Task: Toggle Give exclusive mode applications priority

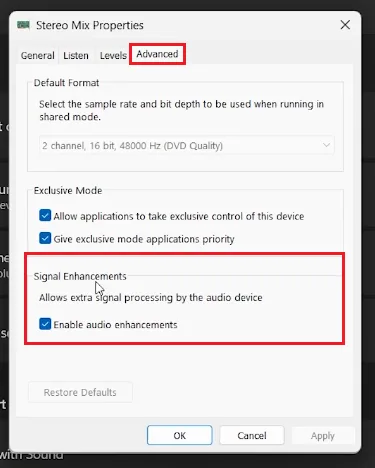Action: (45, 238)
